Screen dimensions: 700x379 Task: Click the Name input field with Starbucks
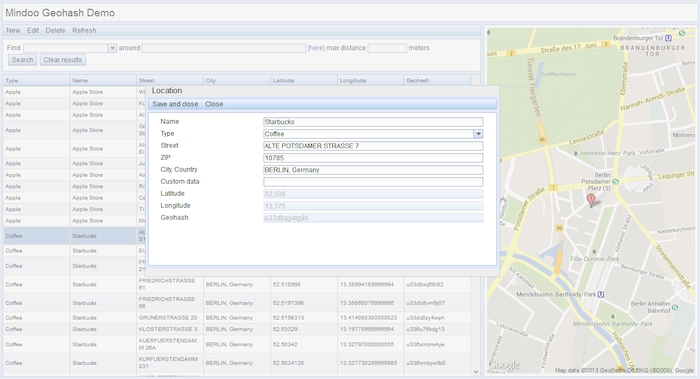(x=373, y=122)
